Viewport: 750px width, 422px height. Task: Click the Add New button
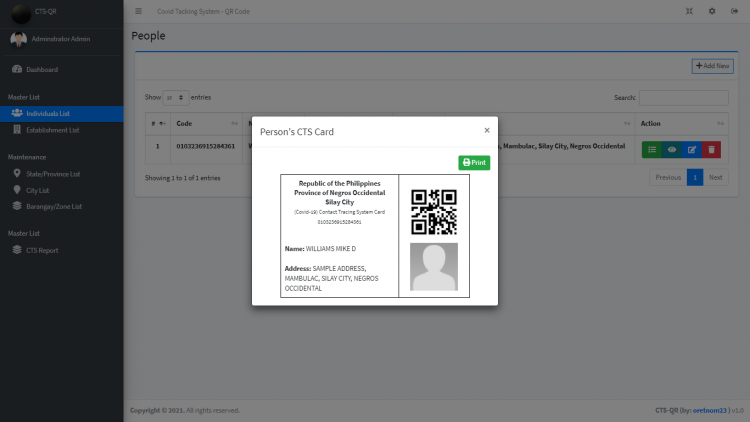pyautogui.click(x=712, y=66)
